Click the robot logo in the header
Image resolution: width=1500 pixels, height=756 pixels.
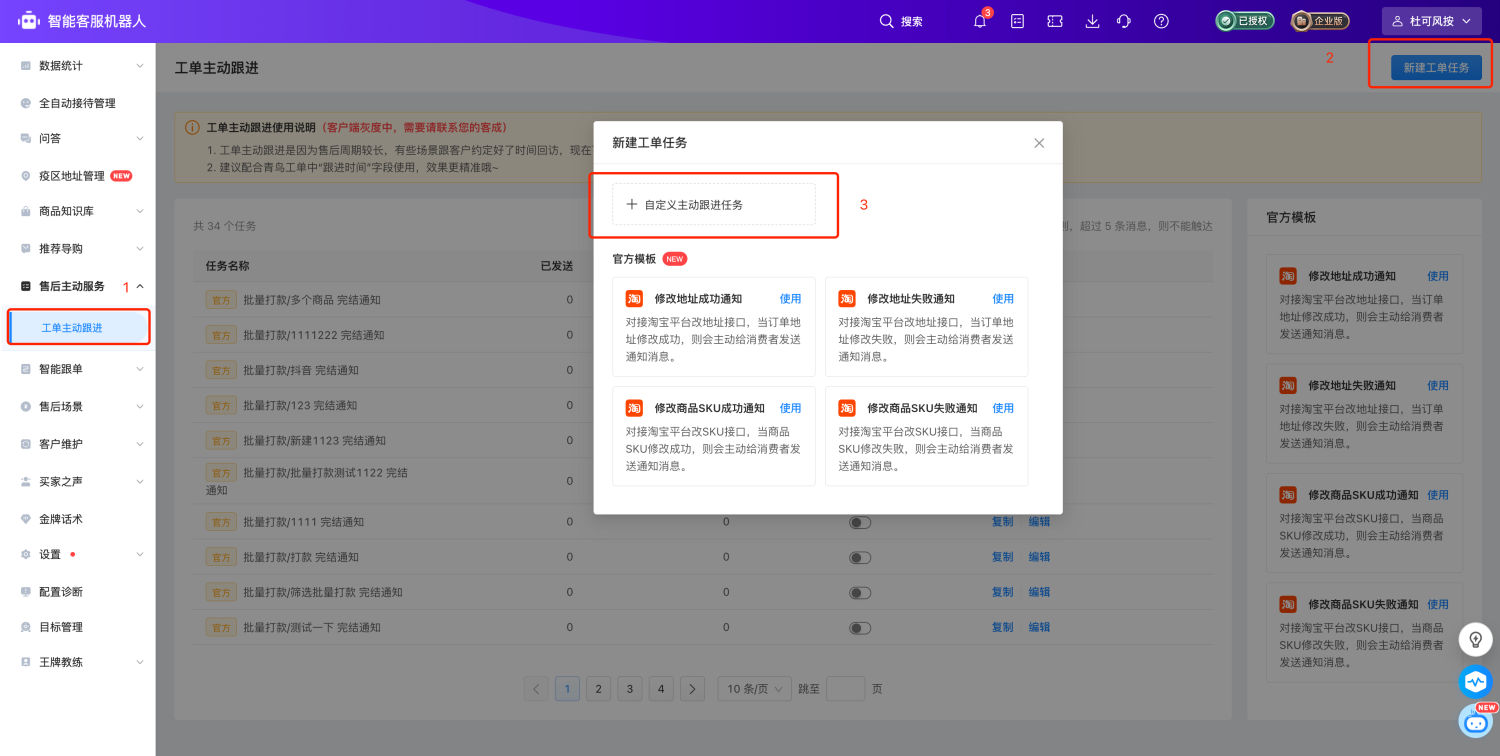29,21
